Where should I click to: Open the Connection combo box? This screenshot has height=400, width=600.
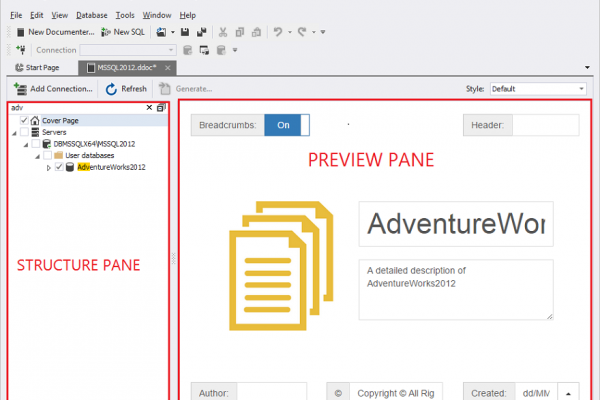click(x=128, y=50)
